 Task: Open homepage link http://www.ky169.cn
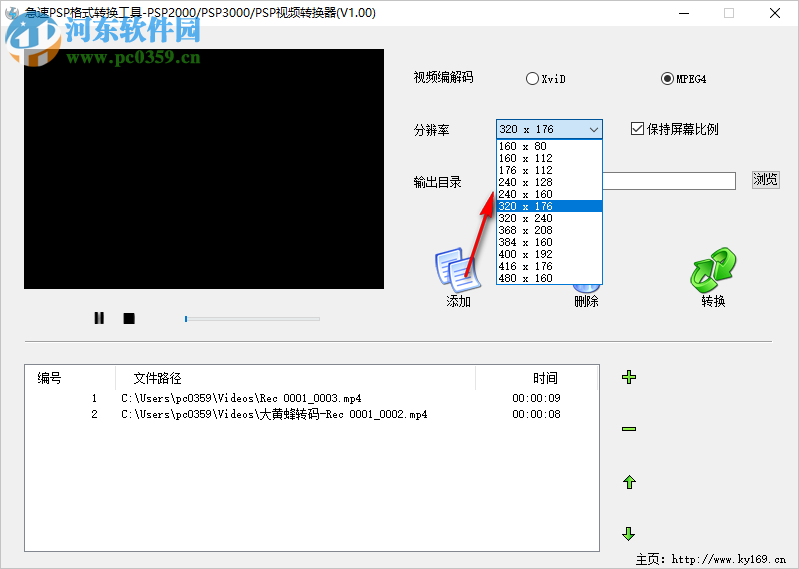728,559
